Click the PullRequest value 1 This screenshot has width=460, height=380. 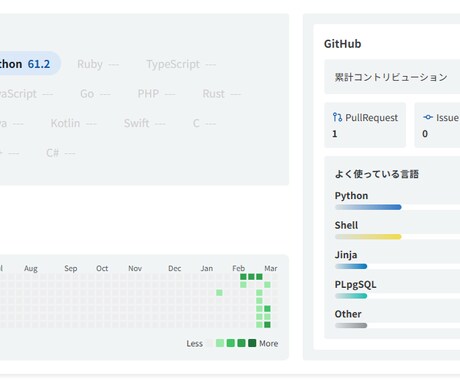[x=335, y=134]
